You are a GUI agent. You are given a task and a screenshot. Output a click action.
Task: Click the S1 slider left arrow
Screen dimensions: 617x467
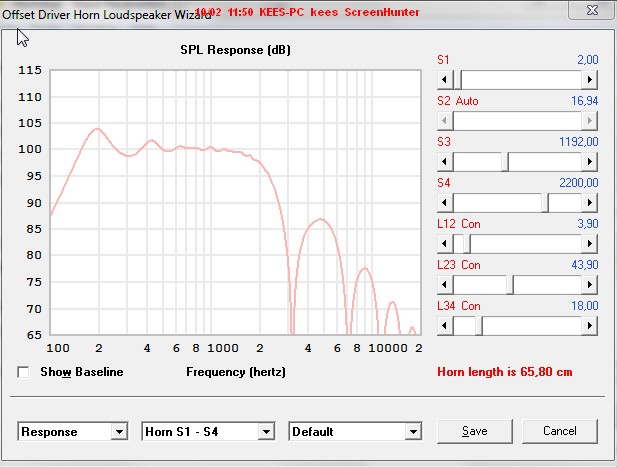(445, 80)
